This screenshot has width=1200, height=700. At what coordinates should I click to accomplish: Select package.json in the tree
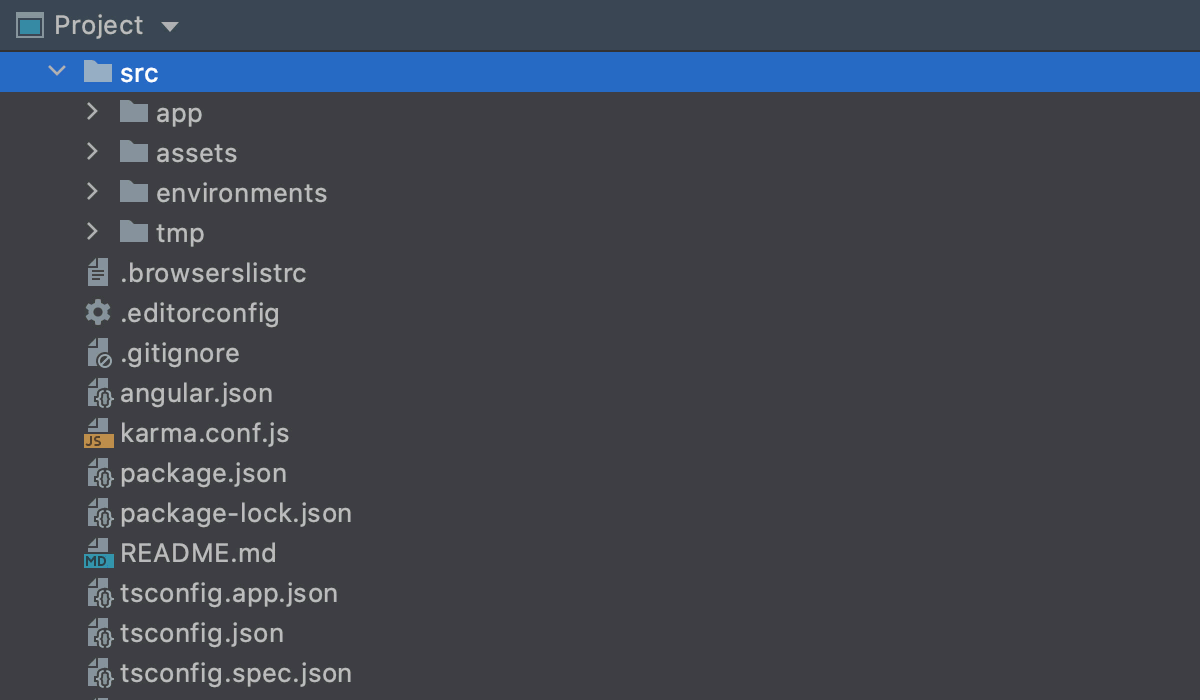pyautogui.click(x=203, y=473)
